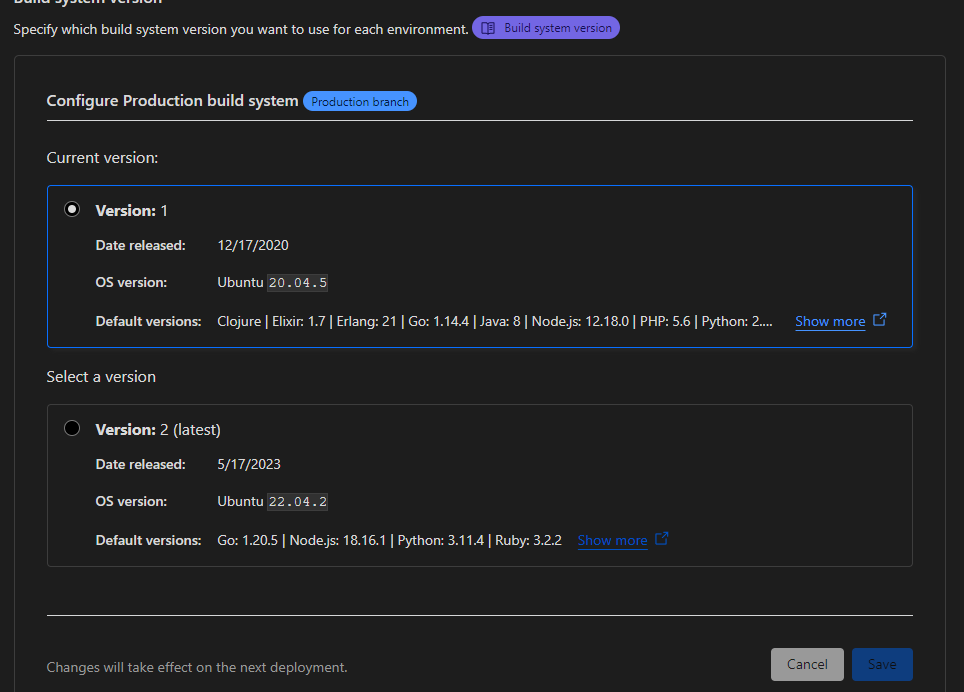Select the Version 2 (latest) radio button
The height and width of the screenshot is (692, 964).
[72, 429]
